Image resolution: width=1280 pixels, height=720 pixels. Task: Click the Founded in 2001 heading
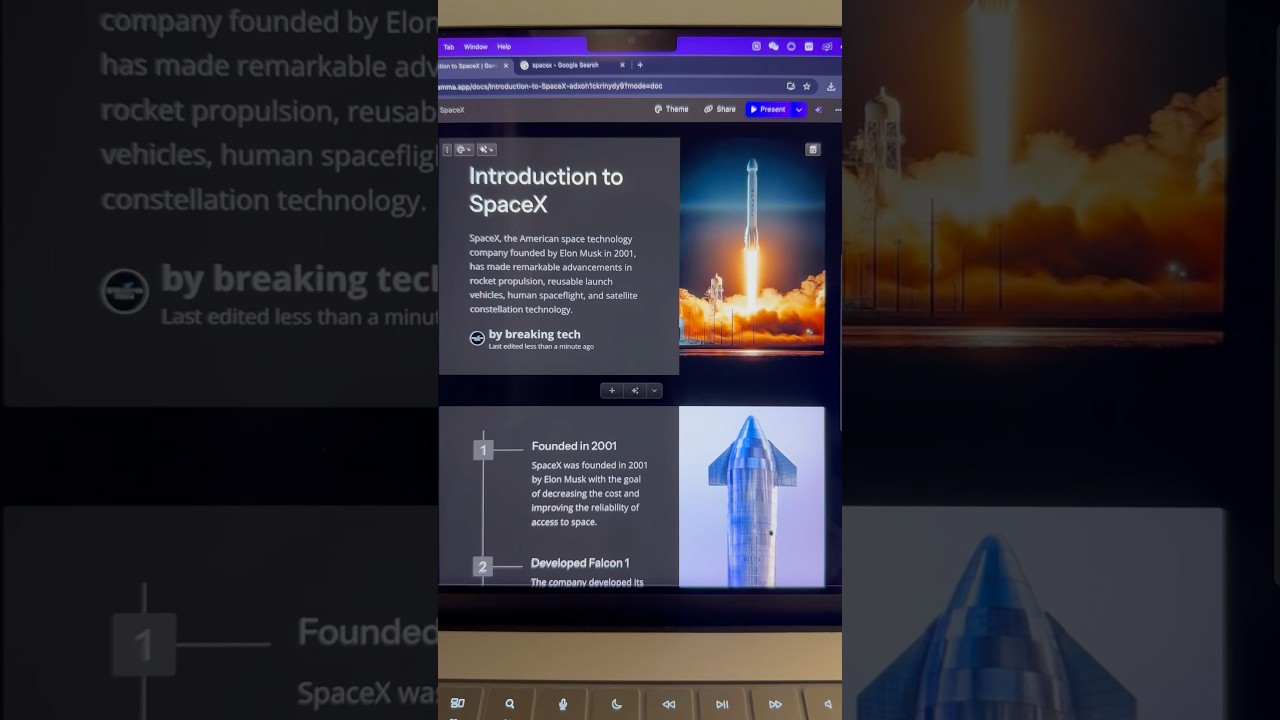pos(574,446)
